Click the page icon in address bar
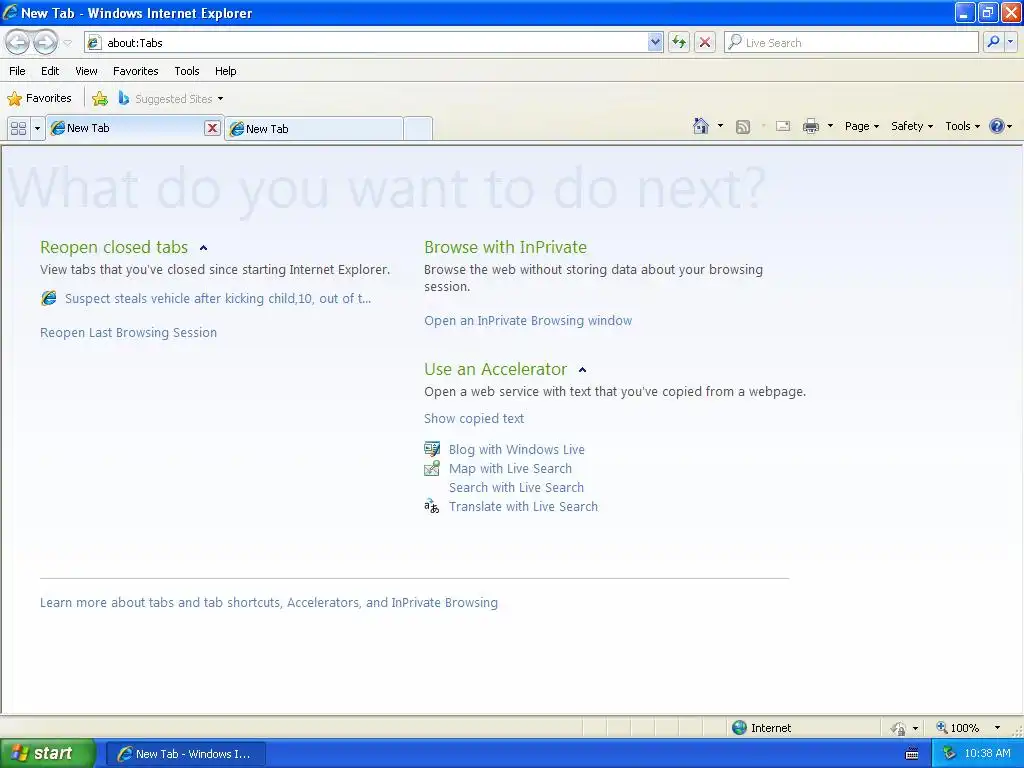 pyautogui.click(x=95, y=42)
